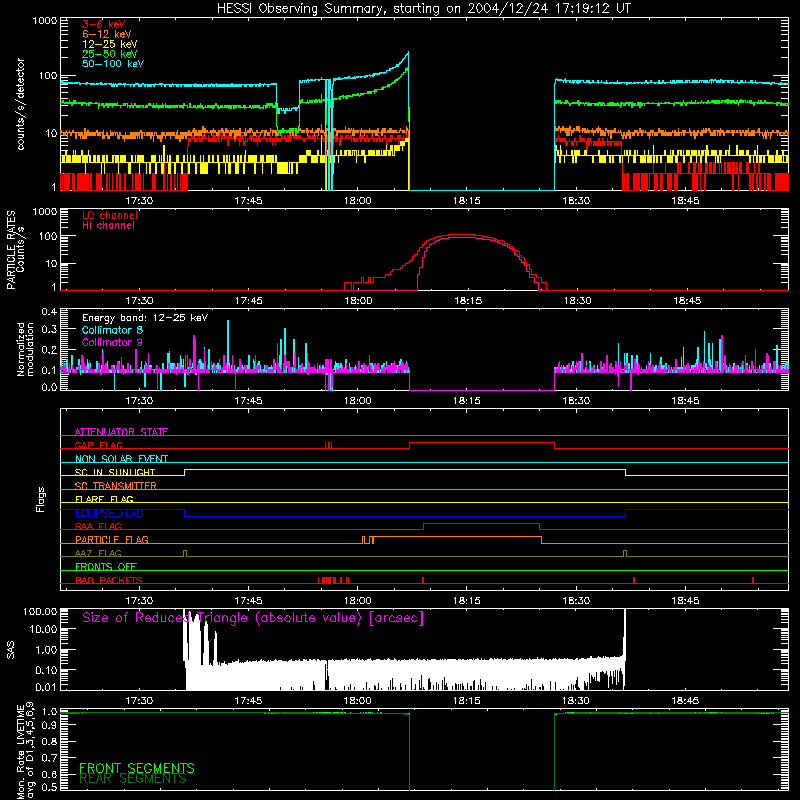Select the 12-25 keV legend label
Screen dimensions: 800x800
pyautogui.click(x=110, y=44)
